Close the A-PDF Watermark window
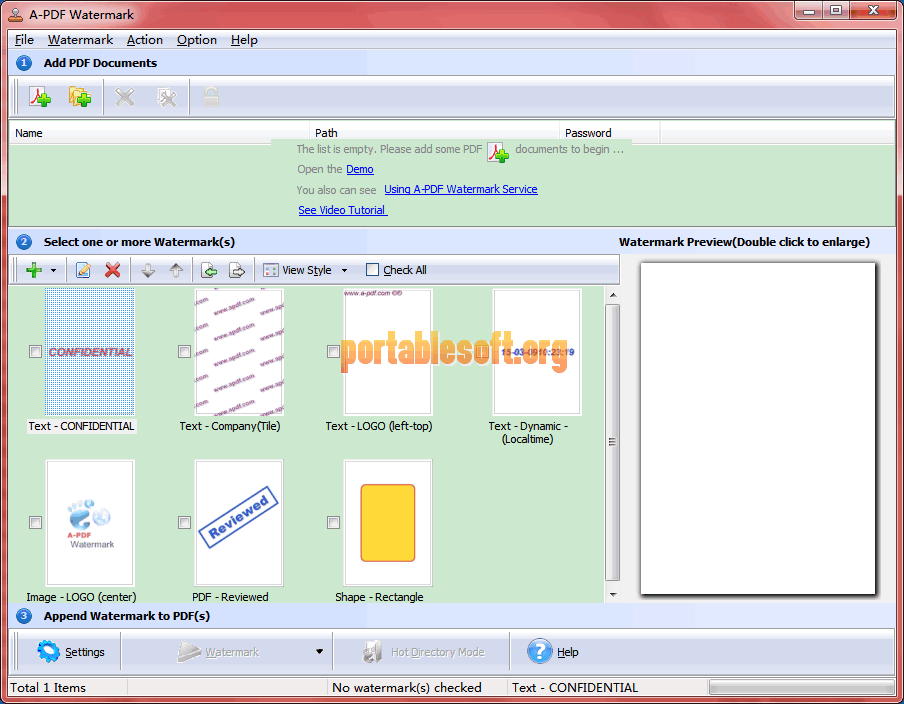The height and width of the screenshot is (704, 904). (x=873, y=11)
